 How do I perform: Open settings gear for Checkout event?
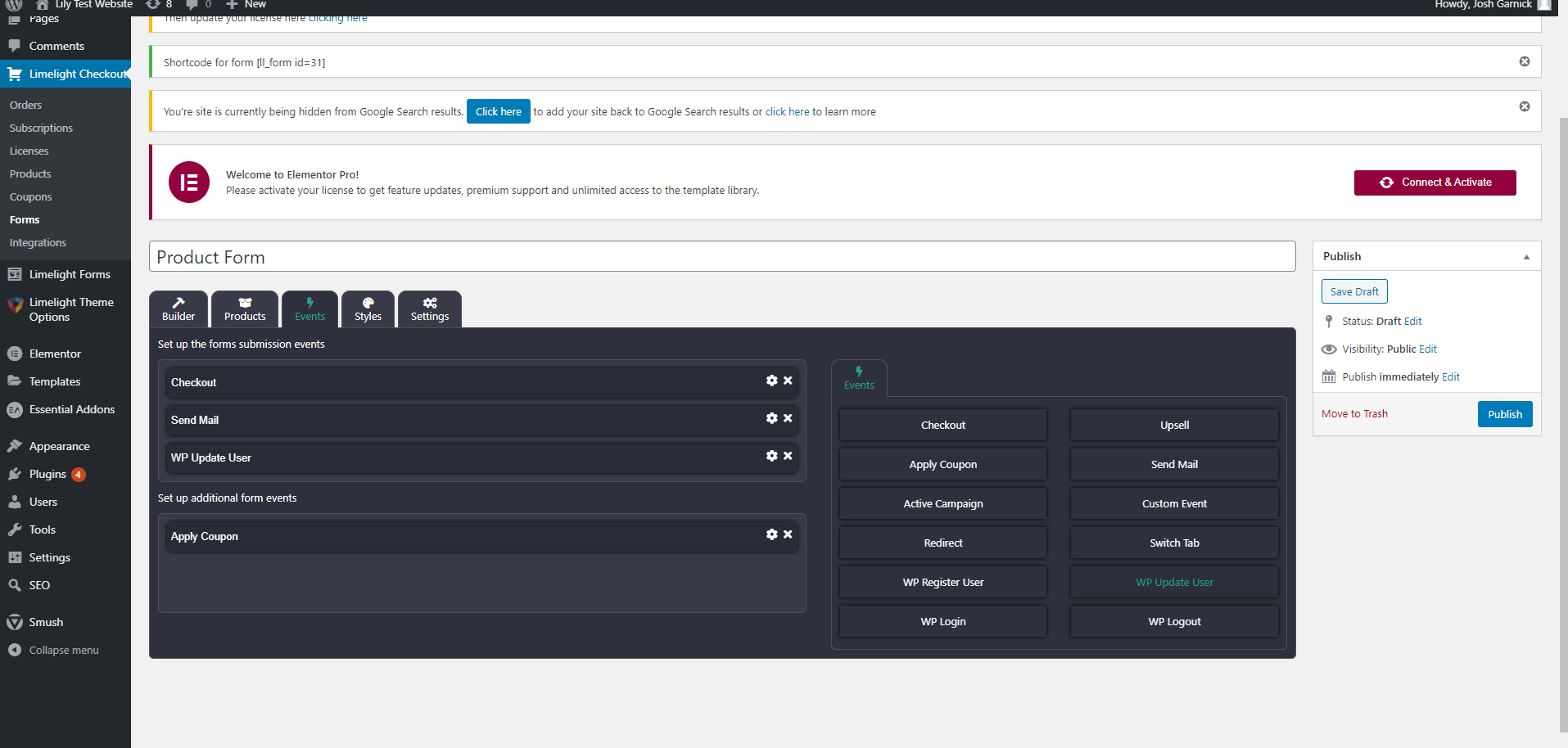tap(771, 381)
